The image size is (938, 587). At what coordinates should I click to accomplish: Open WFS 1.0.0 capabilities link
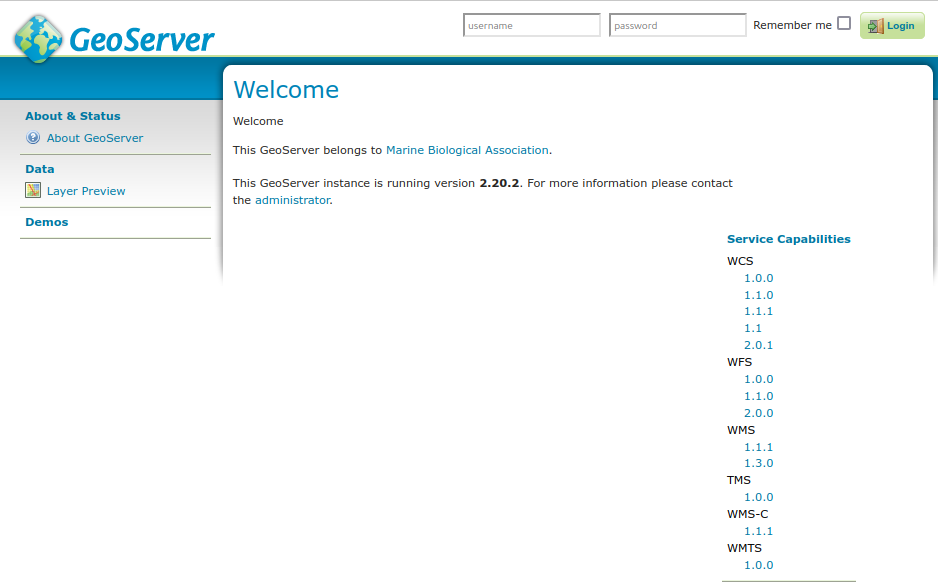[759, 379]
